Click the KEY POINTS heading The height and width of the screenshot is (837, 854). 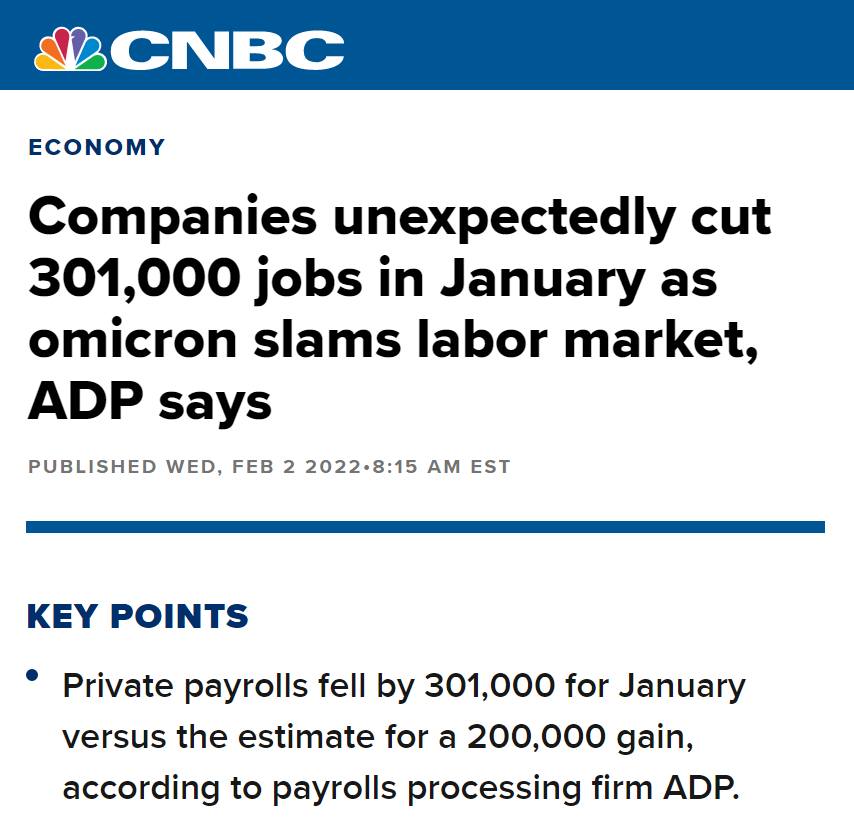[137, 616]
